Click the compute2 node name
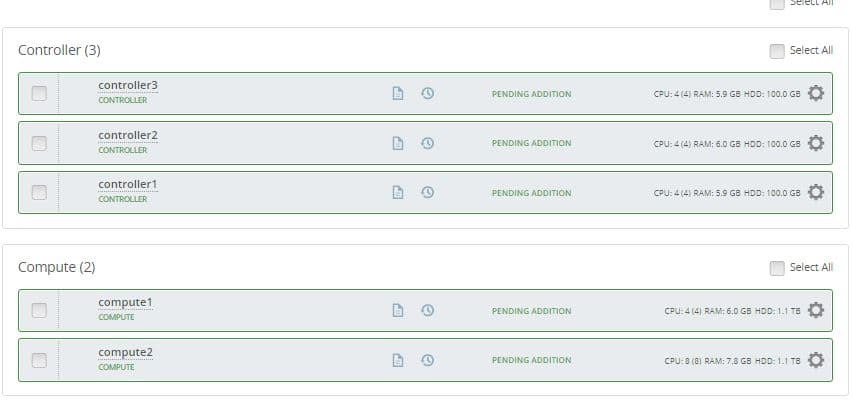The height and width of the screenshot is (400, 853). (125, 353)
